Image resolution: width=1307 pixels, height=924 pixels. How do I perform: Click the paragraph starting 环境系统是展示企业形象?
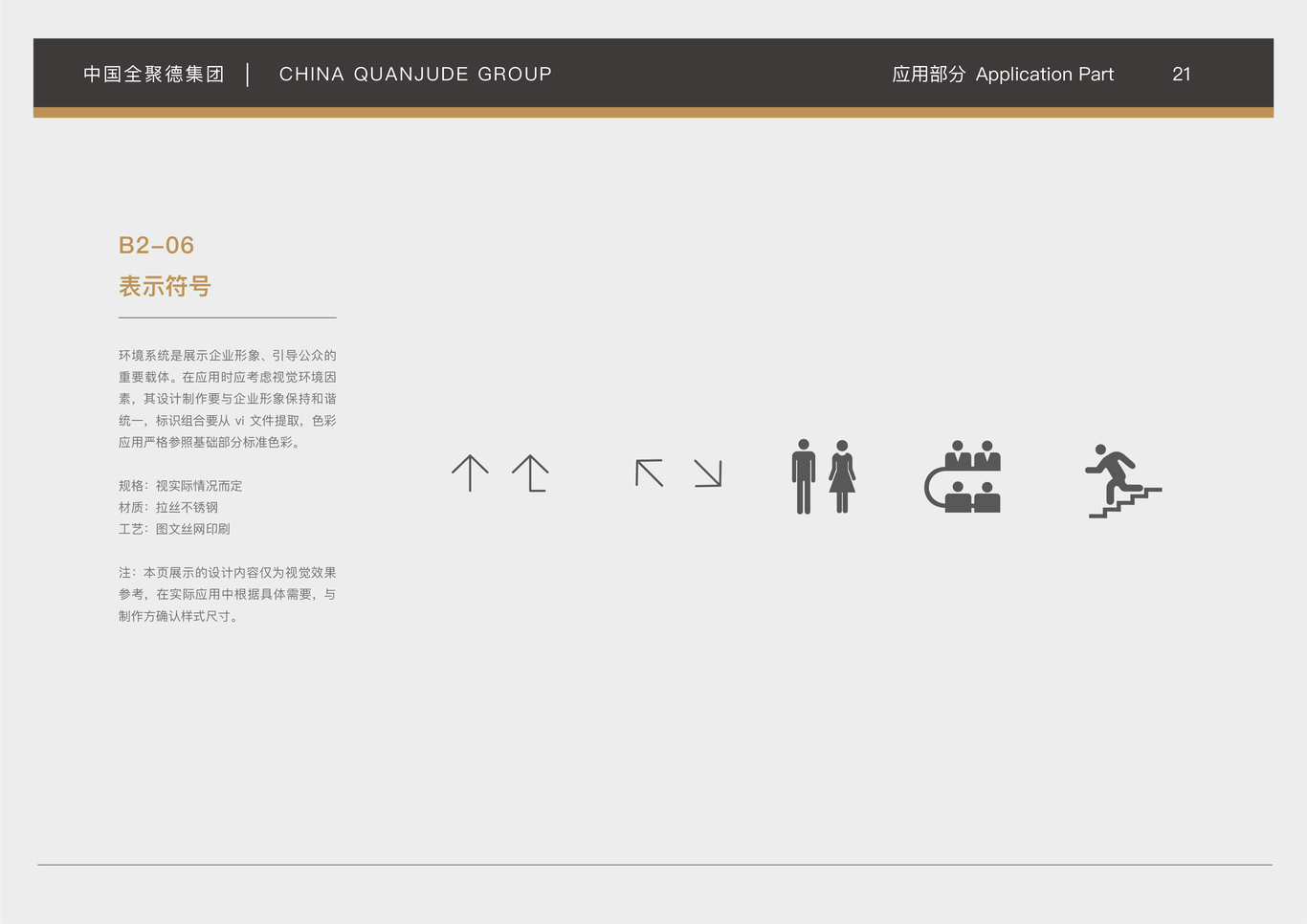click(x=228, y=399)
